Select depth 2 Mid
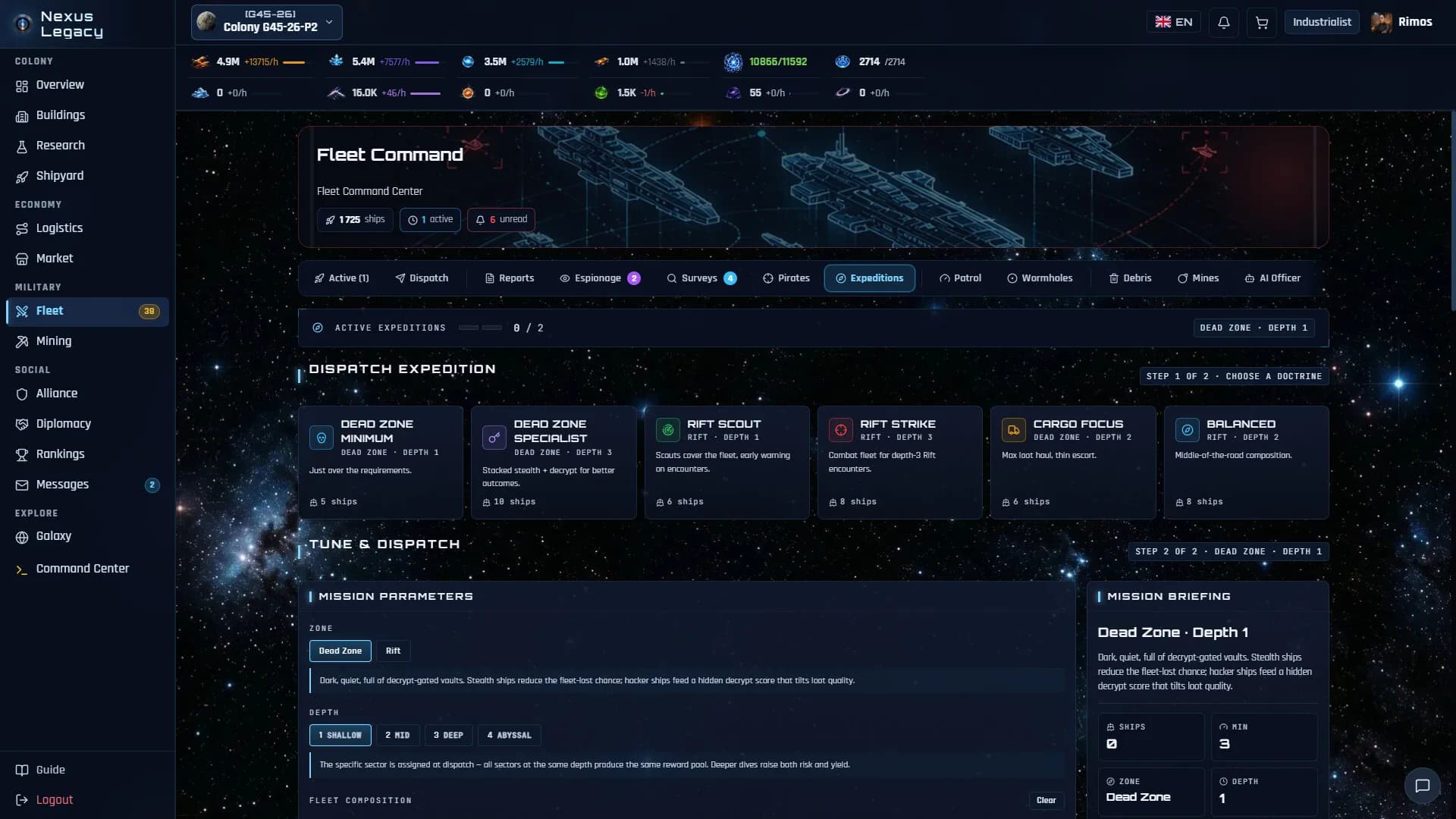This screenshot has height=819, width=1456. (x=397, y=735)
